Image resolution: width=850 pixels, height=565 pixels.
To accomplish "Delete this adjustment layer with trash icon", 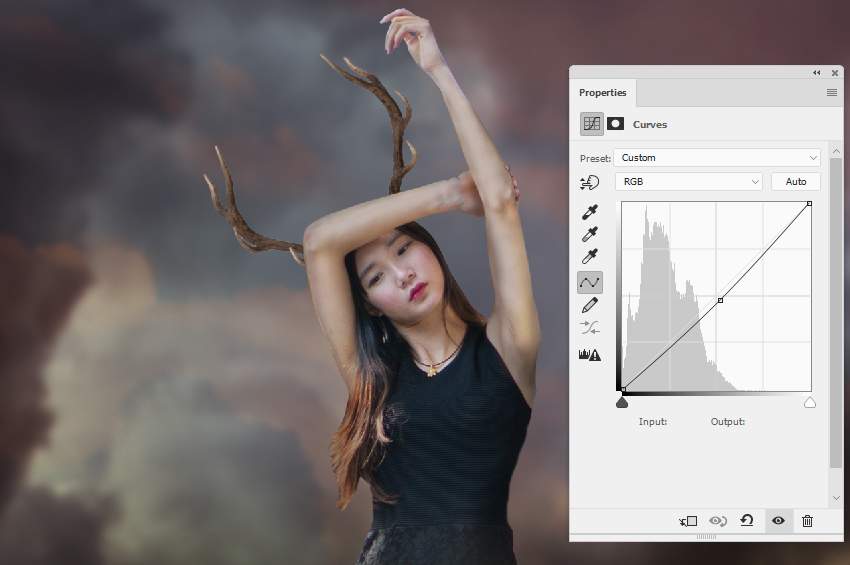I will [807, 521].
